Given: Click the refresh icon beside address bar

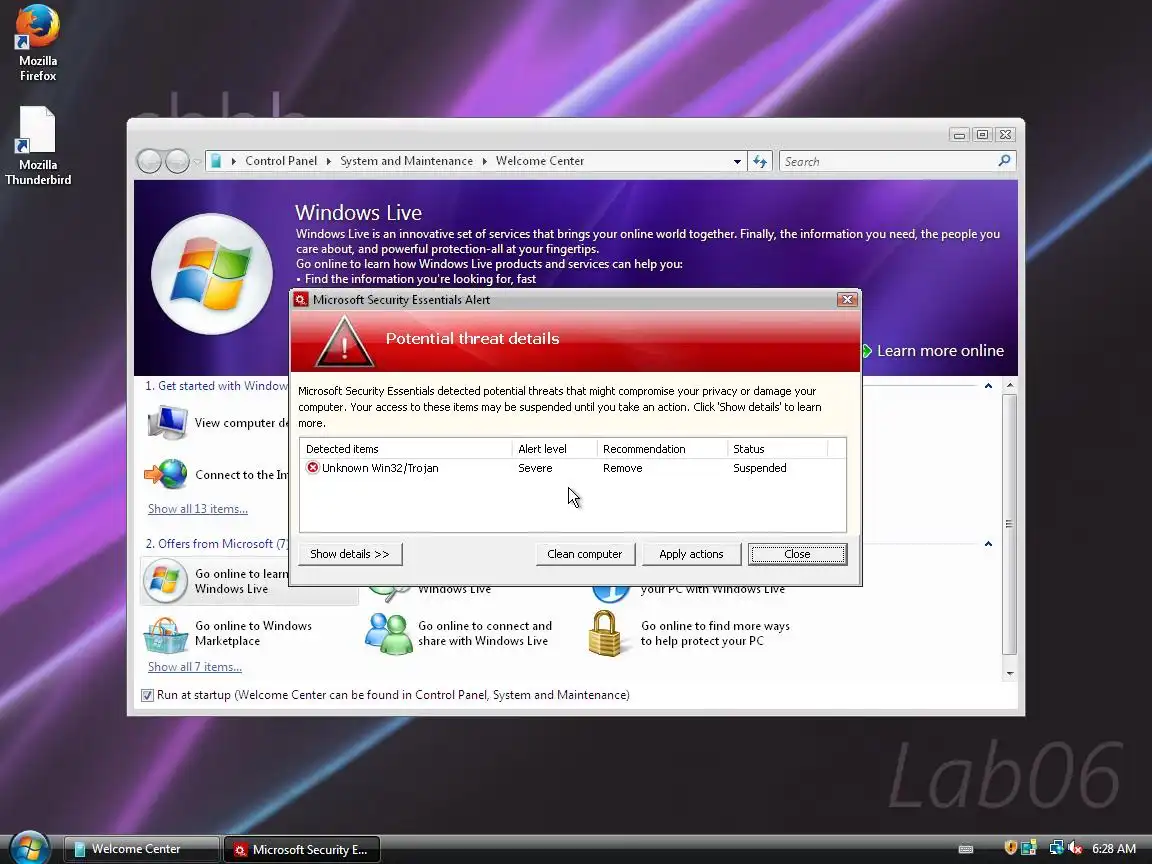Looking at the screenshot, I should (x=760, y=161).
